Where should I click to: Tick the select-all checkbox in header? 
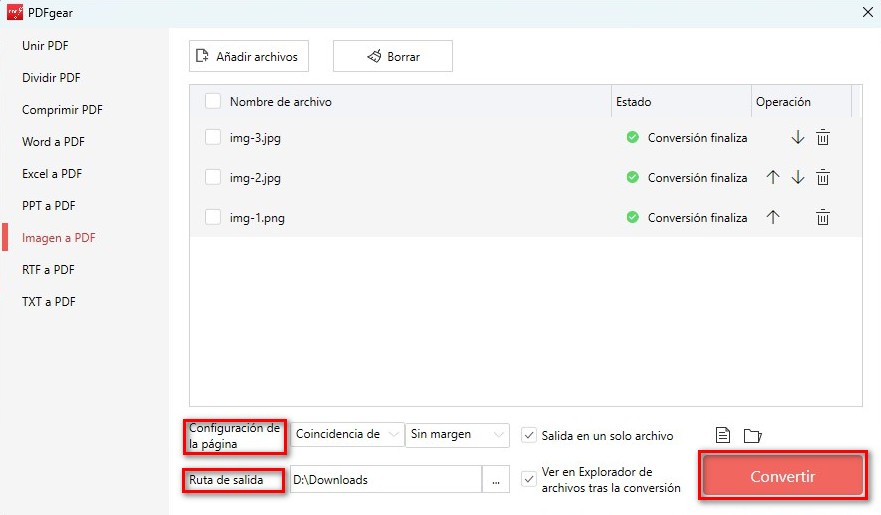click(x=213, y=101)
